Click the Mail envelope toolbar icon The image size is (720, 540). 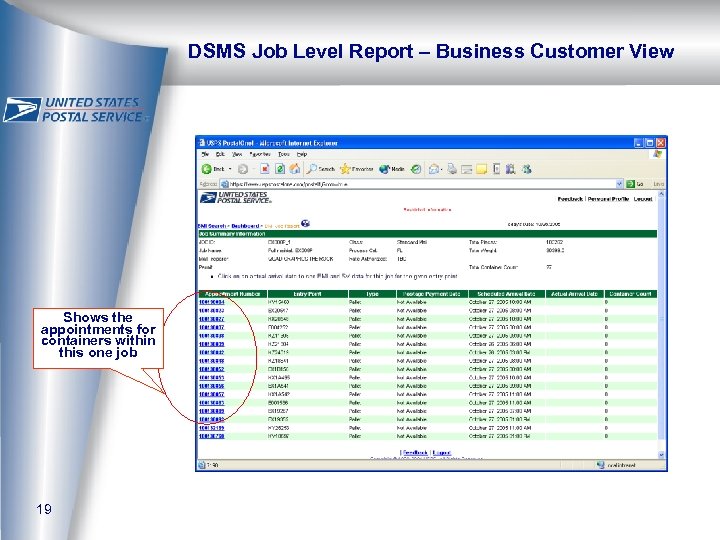(x=433, y=169)
